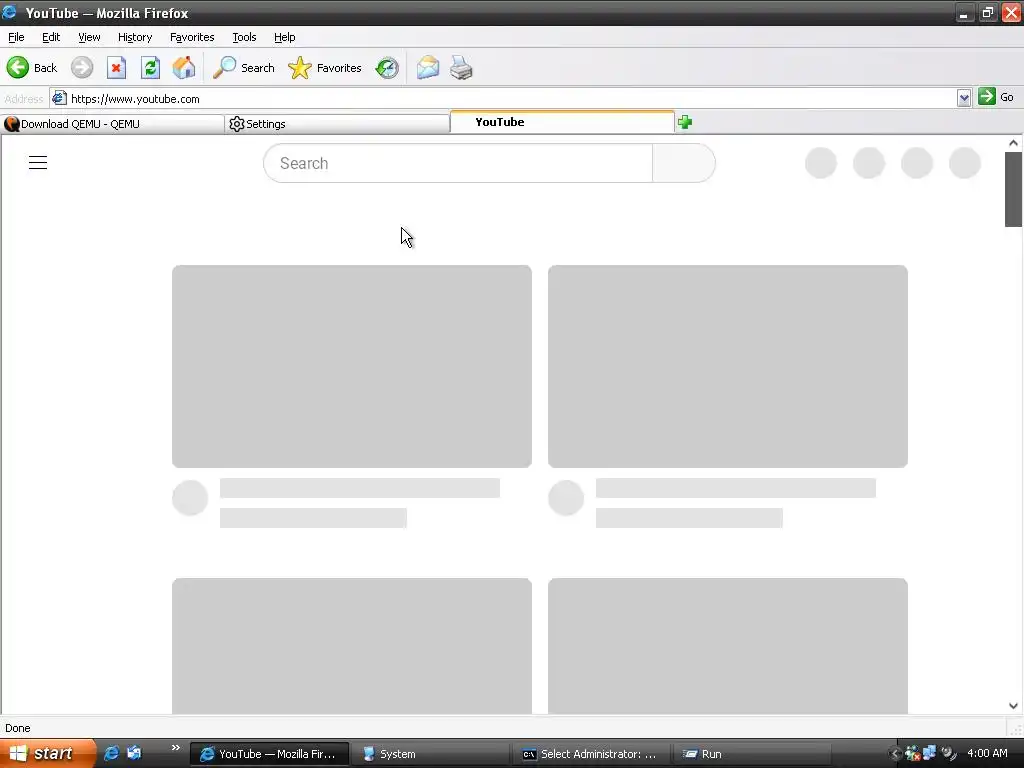Open a new tab with green plus

click(684, 122)
